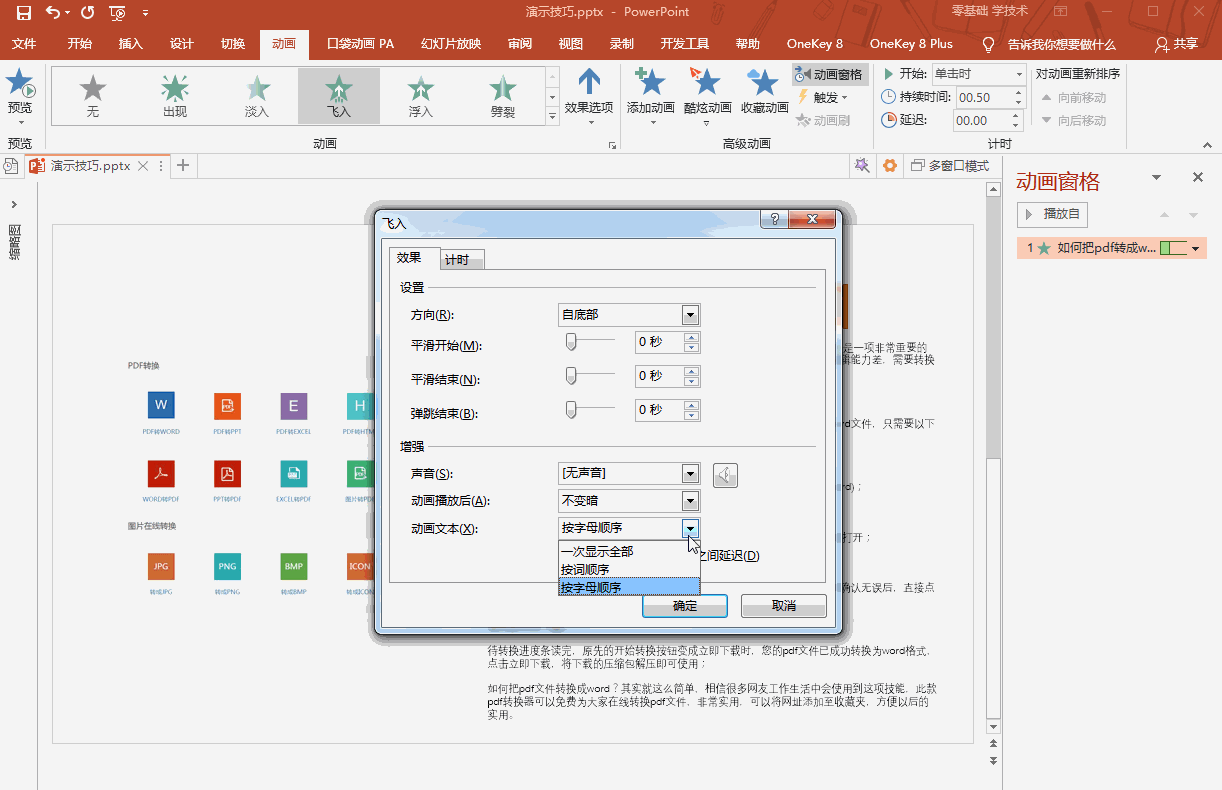
Task: Click the Redo icon in the title bar
Action: pos(87,13)
